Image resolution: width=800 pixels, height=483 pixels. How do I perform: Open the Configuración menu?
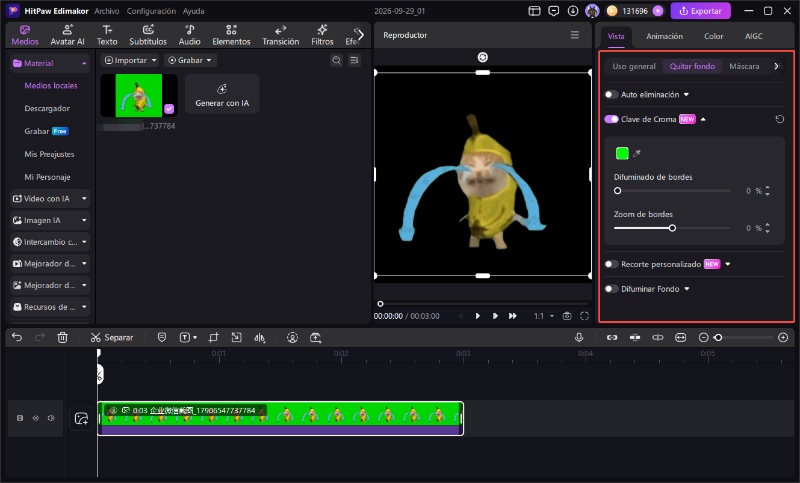point(151,11)
